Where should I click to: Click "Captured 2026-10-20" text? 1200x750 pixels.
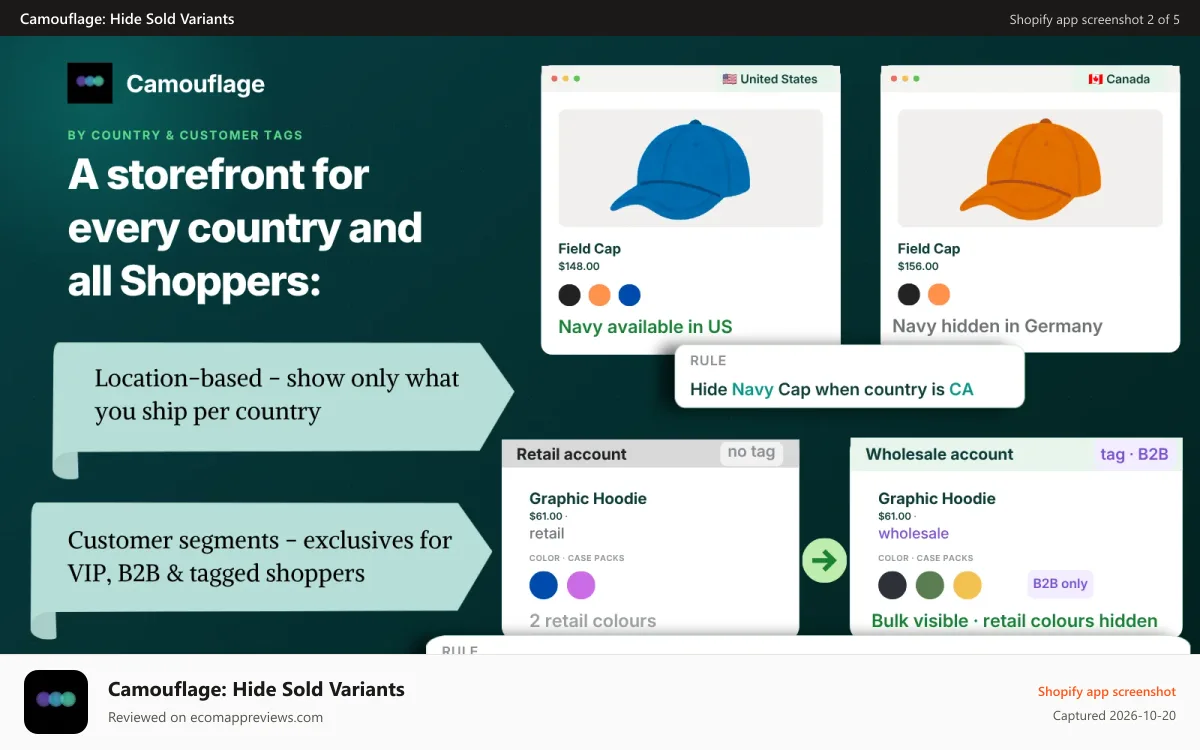tap(1114, 716)
